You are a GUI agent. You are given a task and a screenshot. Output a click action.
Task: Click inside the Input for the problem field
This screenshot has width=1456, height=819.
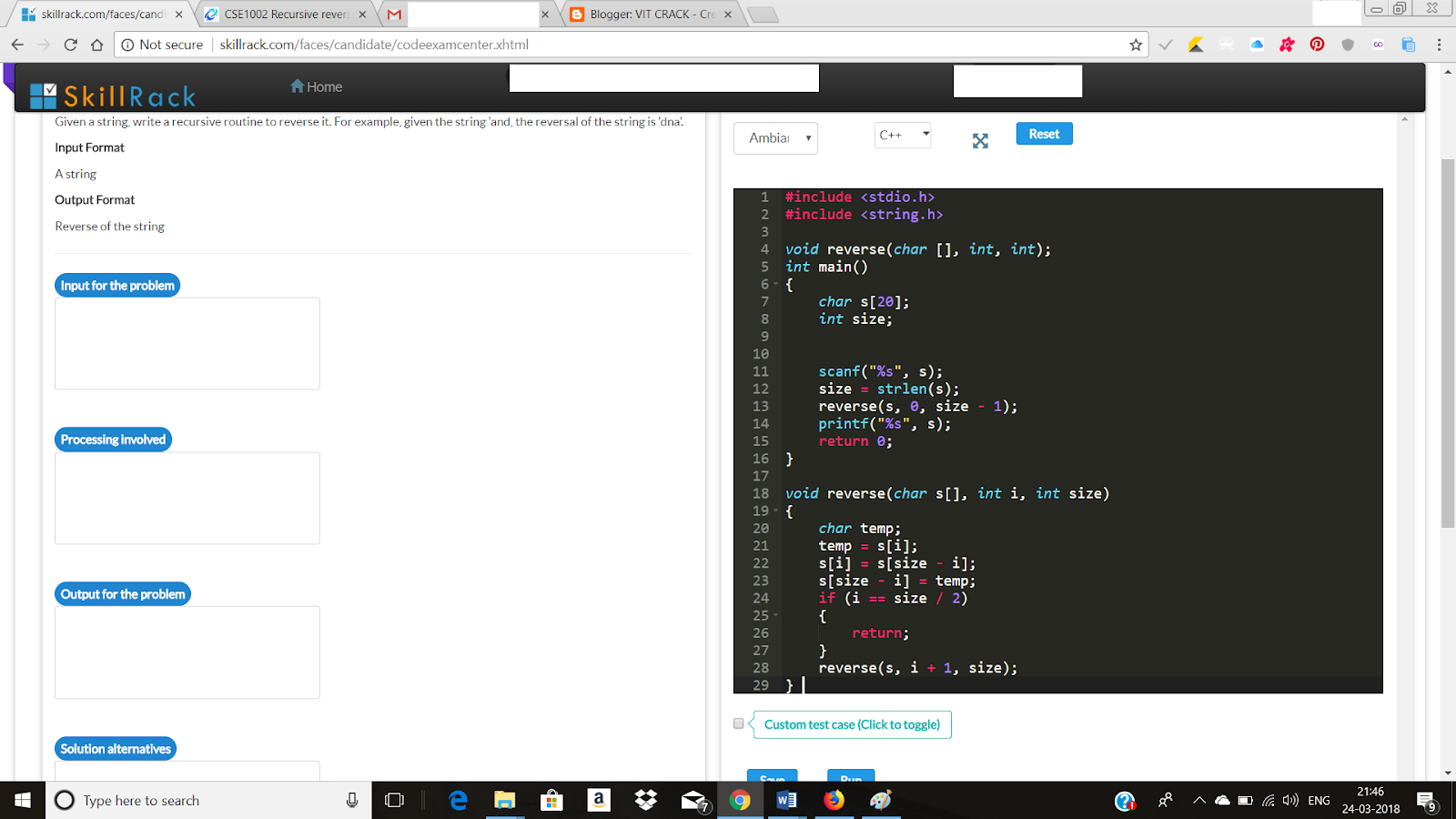187,343
